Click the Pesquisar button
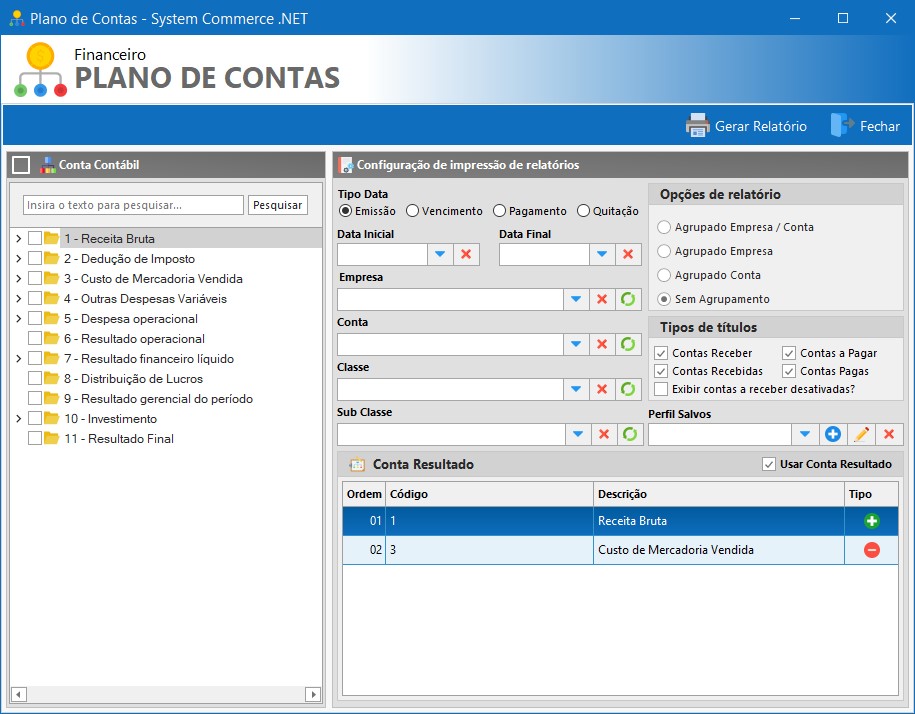 (x=279, y=204)
